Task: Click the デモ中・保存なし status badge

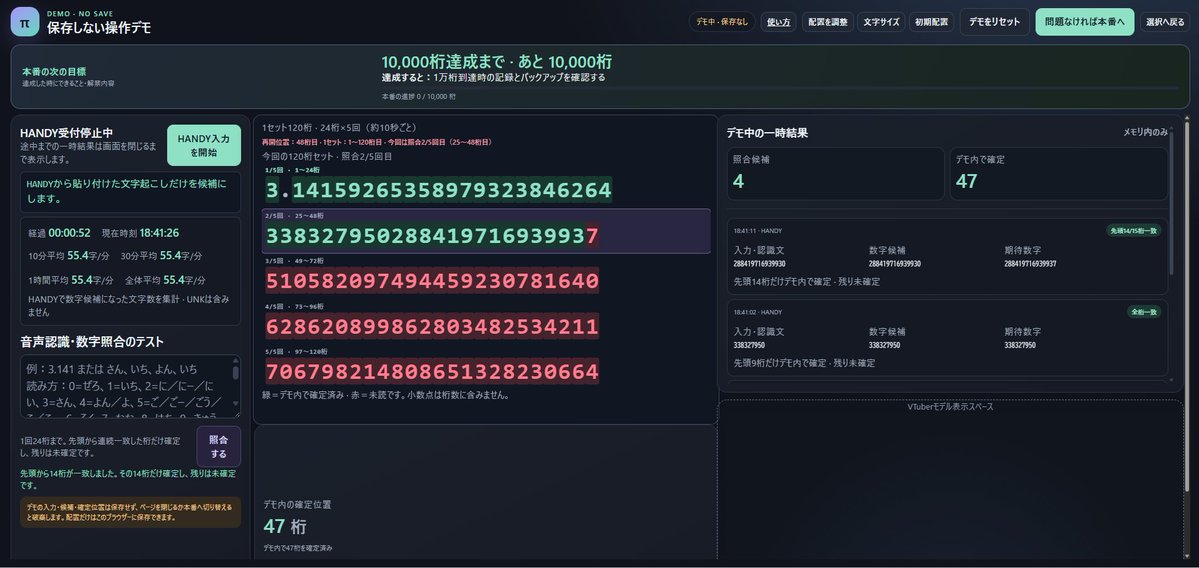Action: point(722,22)
